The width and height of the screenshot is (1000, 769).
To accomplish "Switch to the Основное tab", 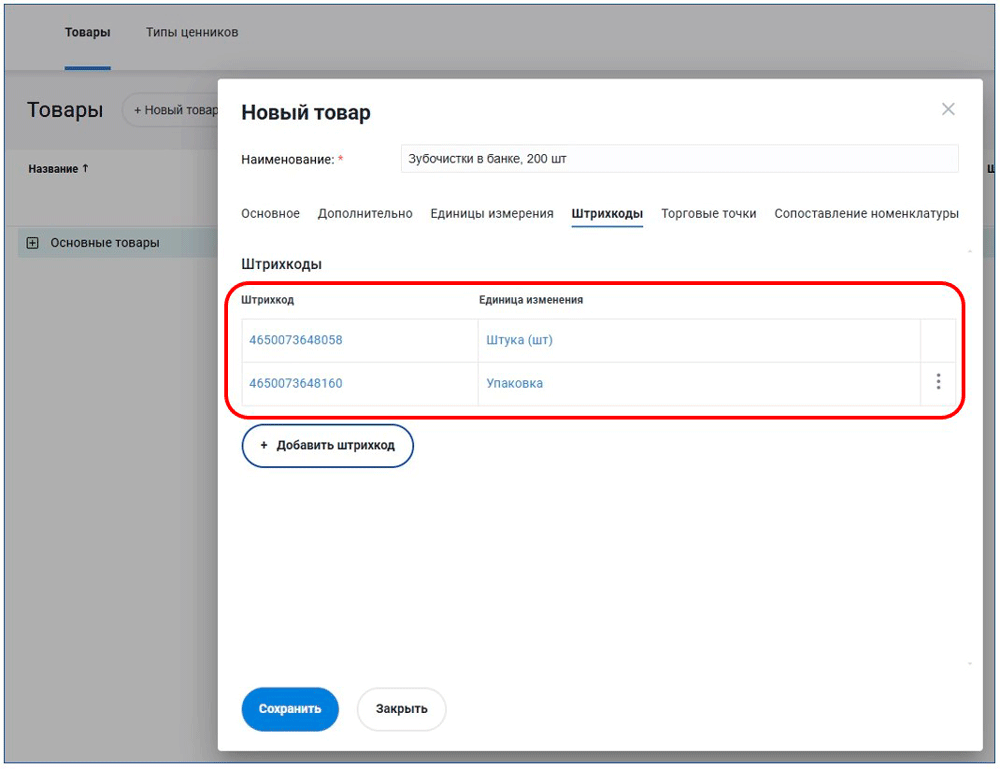I will [270, 213].
